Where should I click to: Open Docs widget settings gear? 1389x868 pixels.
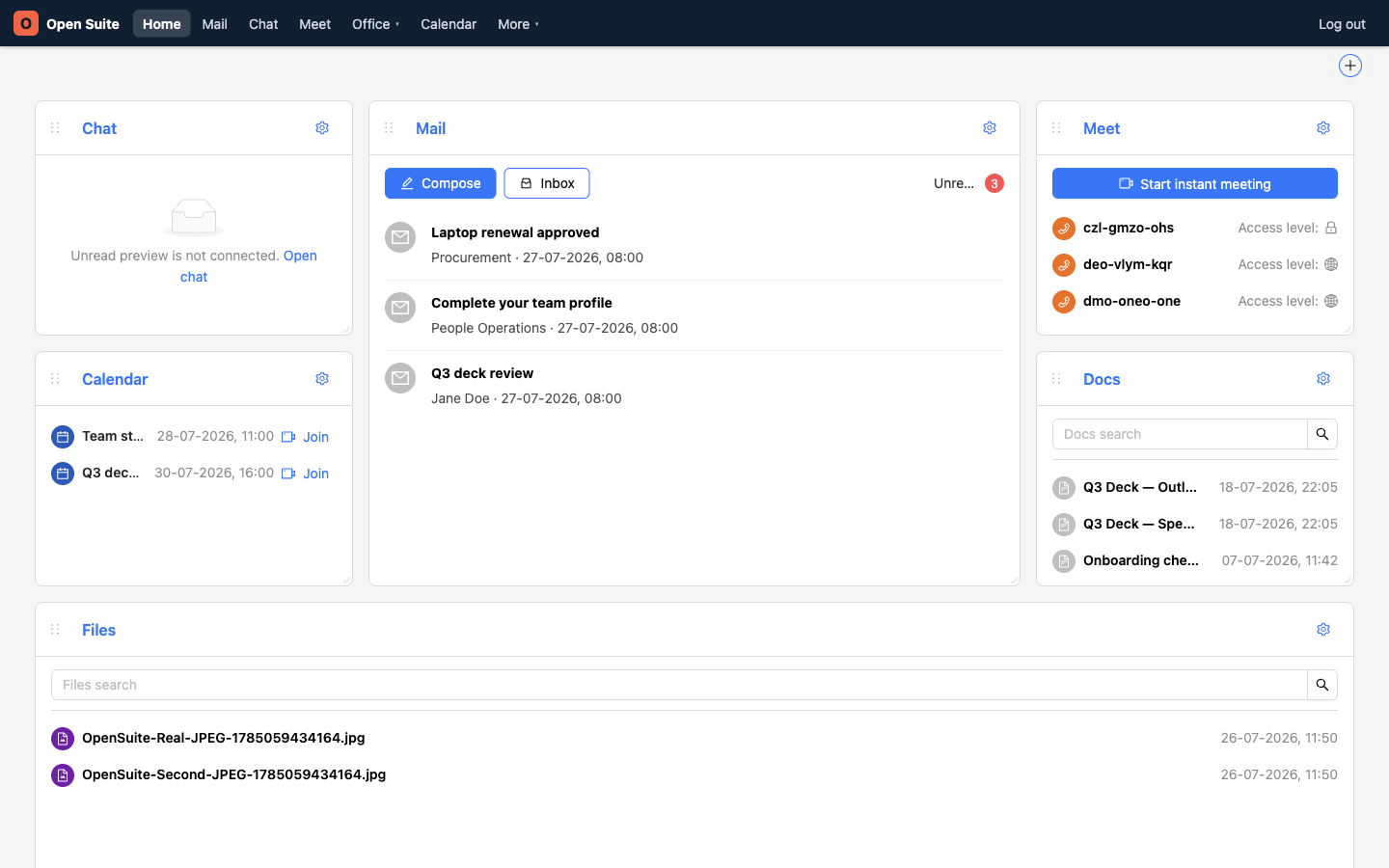point(1323,379)
